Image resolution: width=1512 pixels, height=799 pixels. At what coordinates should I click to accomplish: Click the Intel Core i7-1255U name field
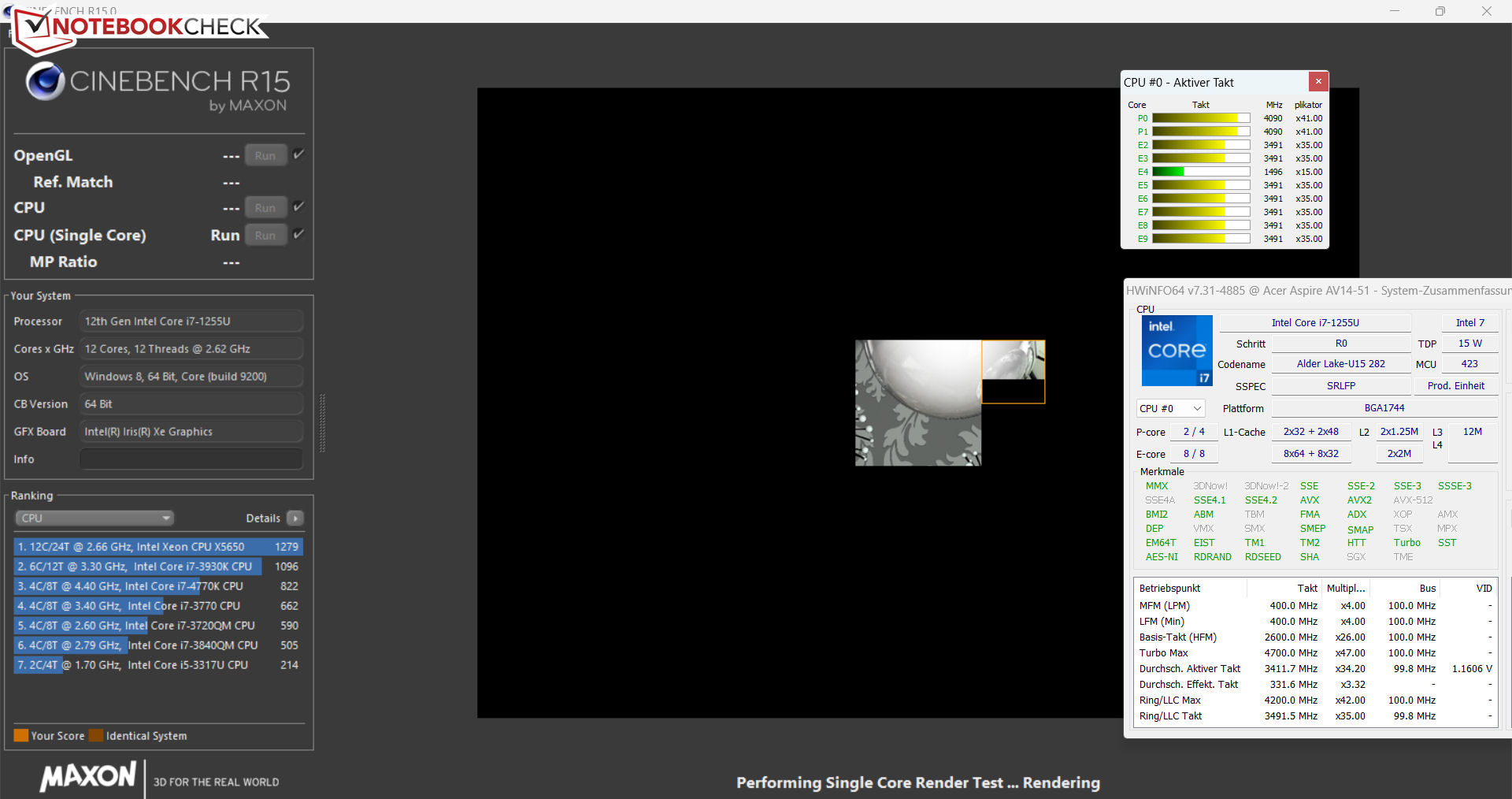1315,322
